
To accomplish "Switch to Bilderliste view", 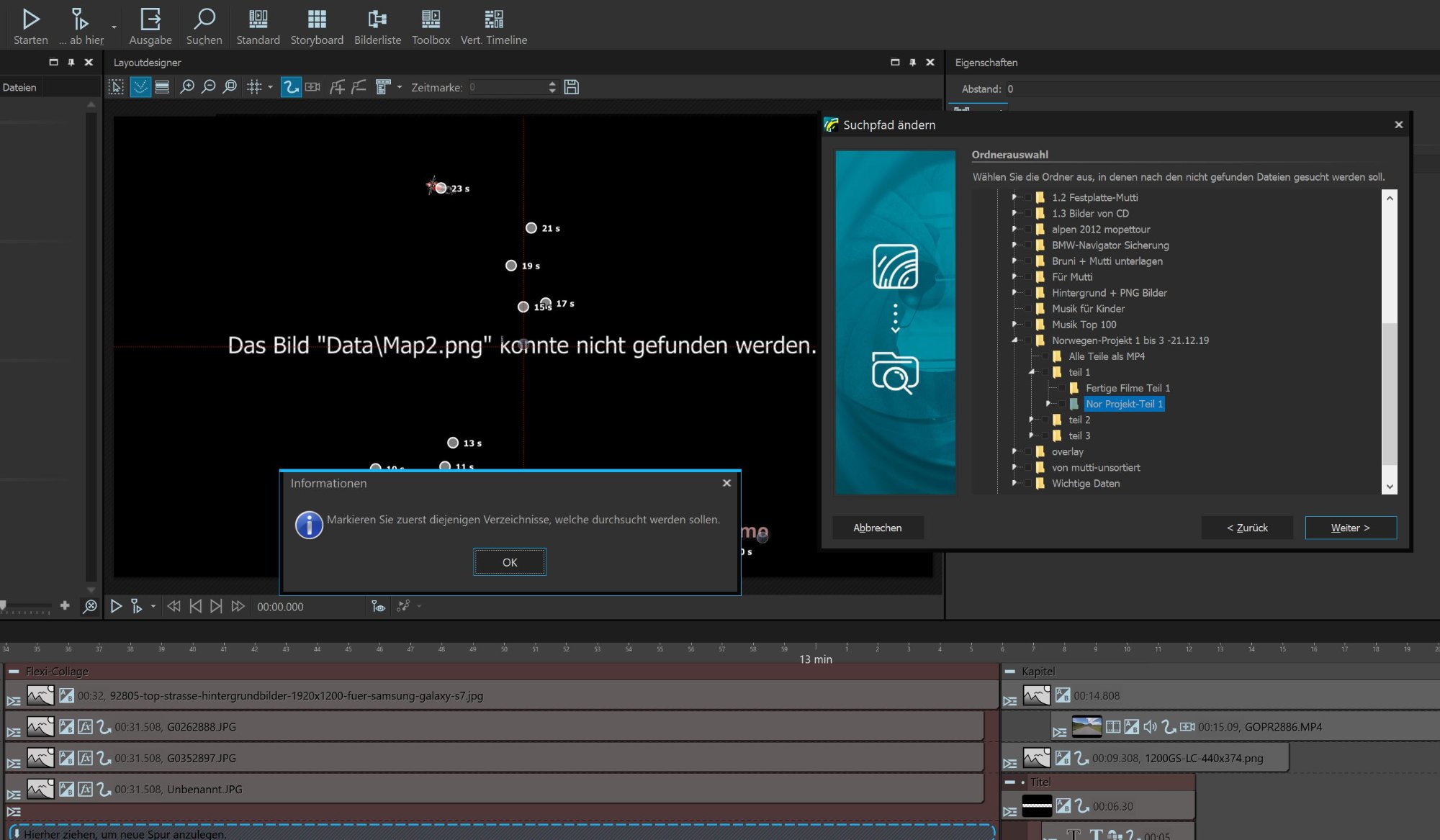I will [377, 27].
